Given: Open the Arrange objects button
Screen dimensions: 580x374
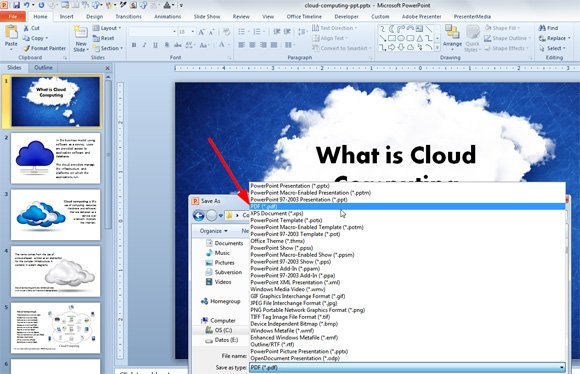Looking at the screenshot, I should pyautogui.click(x=452, y=38).
